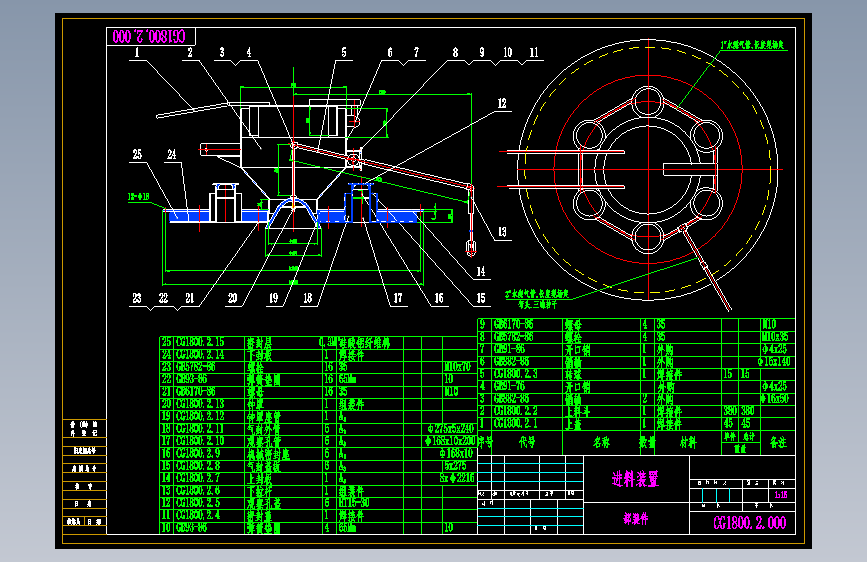Click balloon callout number 12 in the drawing

click(502, 103)
